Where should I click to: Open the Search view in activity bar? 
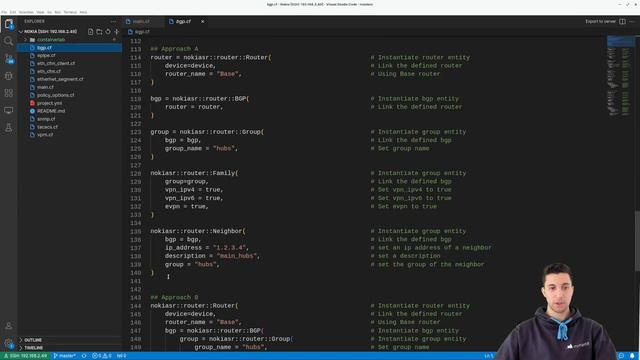[x=9, y=41]
